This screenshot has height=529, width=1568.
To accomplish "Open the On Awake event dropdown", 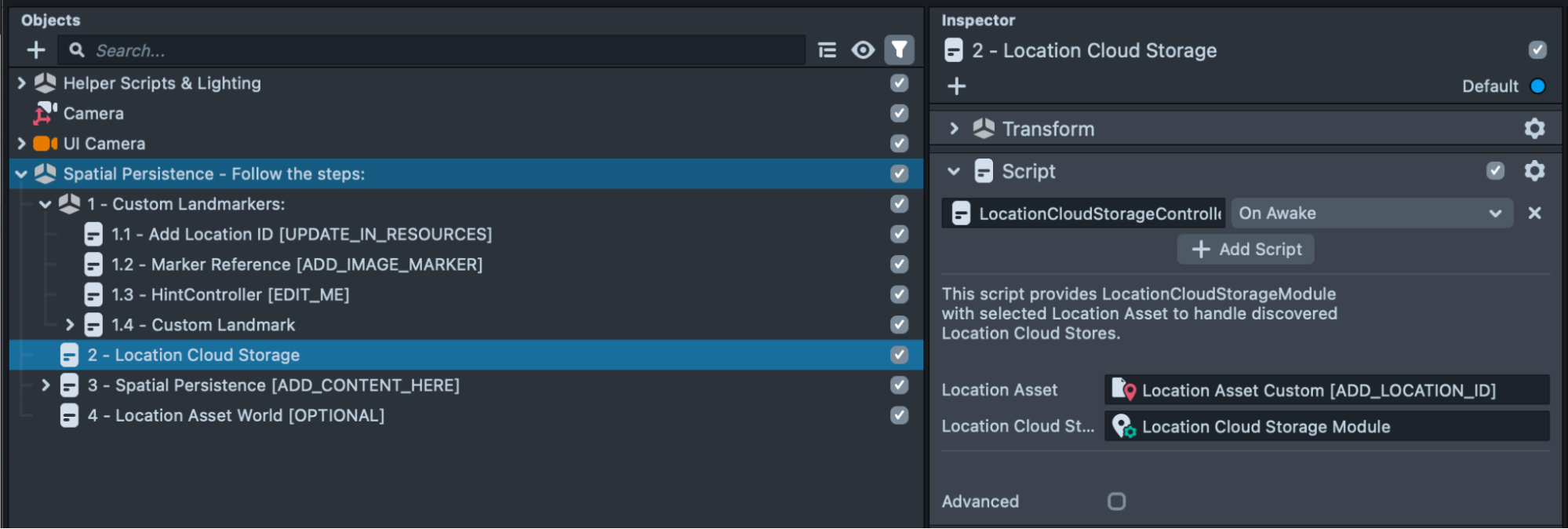I will coord(1370,213).
